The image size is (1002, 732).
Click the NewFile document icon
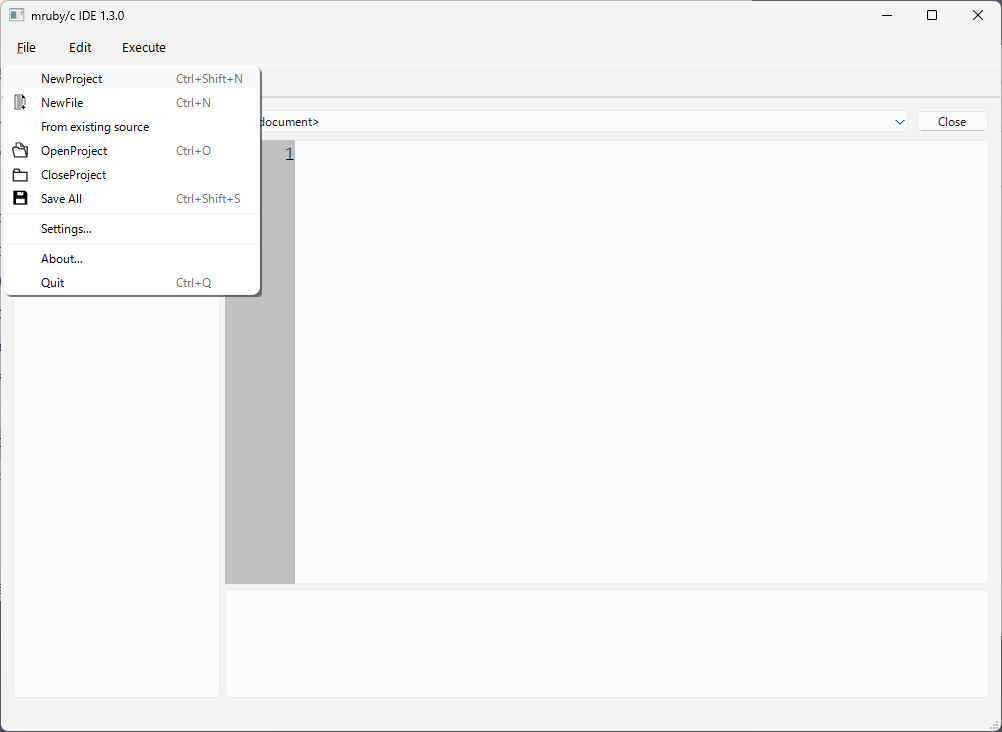tap(20, 102)
